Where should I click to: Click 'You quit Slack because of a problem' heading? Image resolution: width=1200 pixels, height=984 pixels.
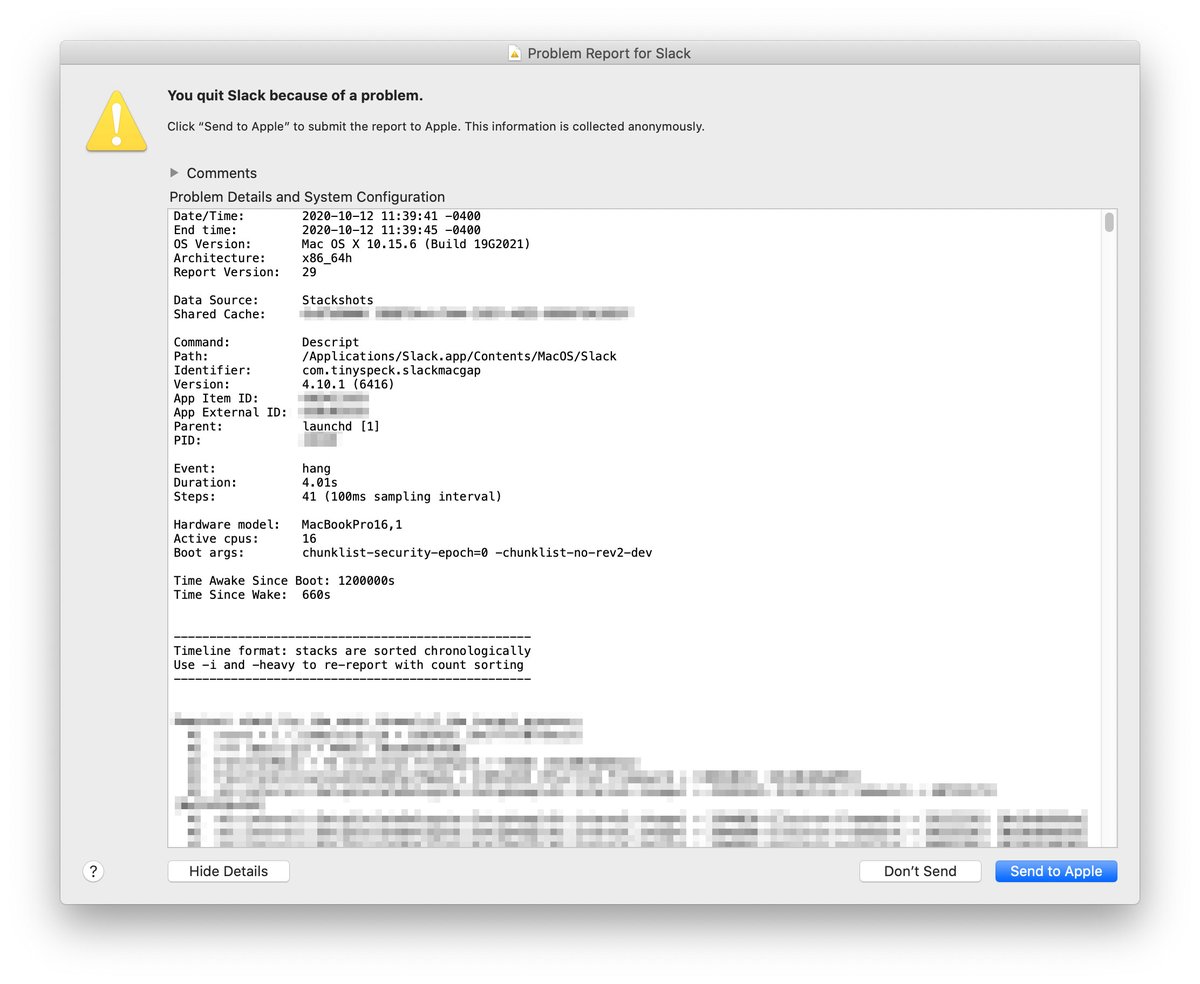pyautogui.click(x=295, y=96)
